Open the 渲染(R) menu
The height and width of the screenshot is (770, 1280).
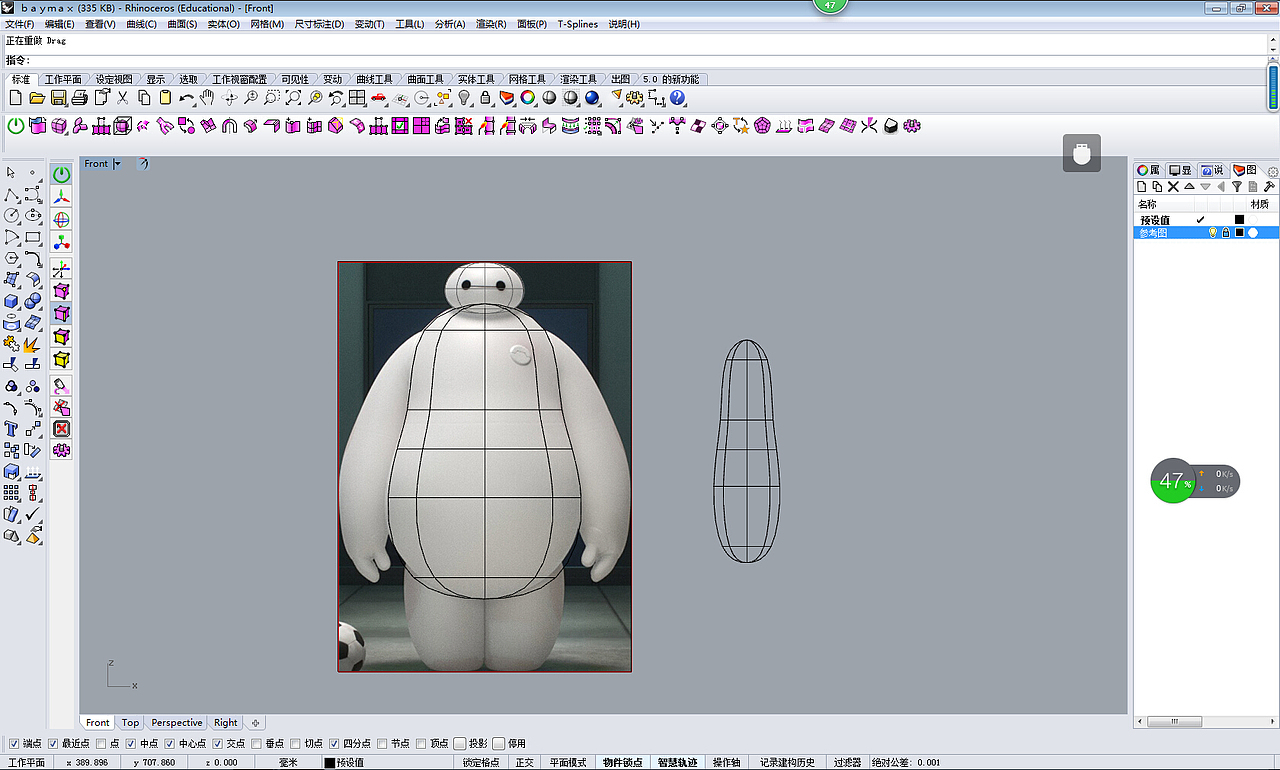point(491,24)
